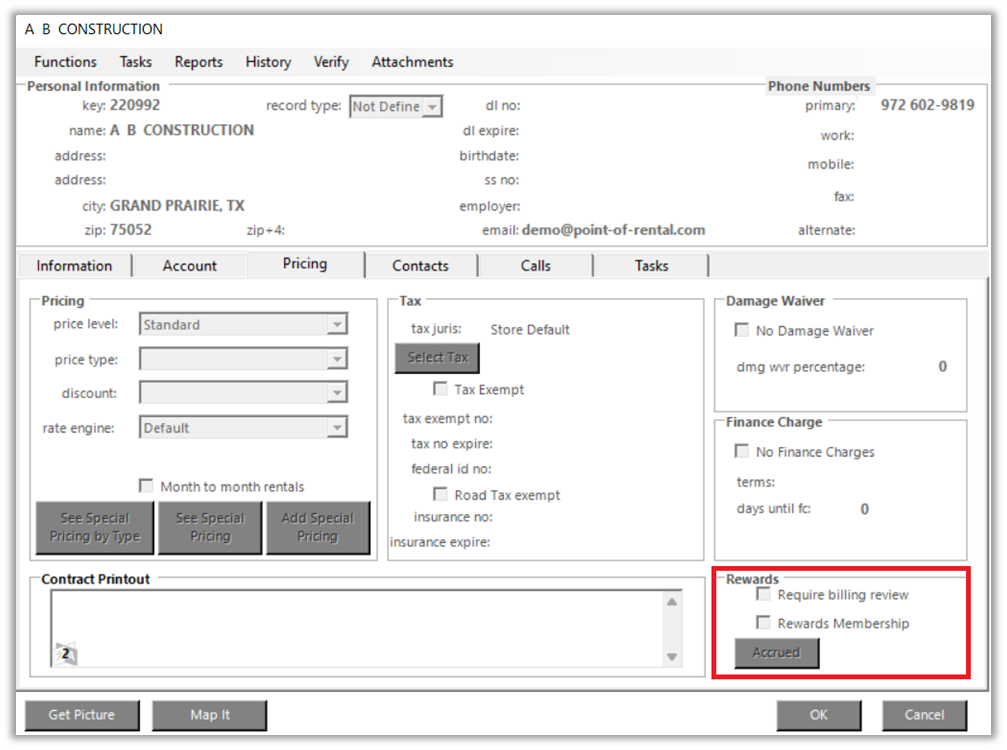Expand the record type dropdown
Screen dimensions: 1007x750
pyautogui.click(x=432, y=107)
